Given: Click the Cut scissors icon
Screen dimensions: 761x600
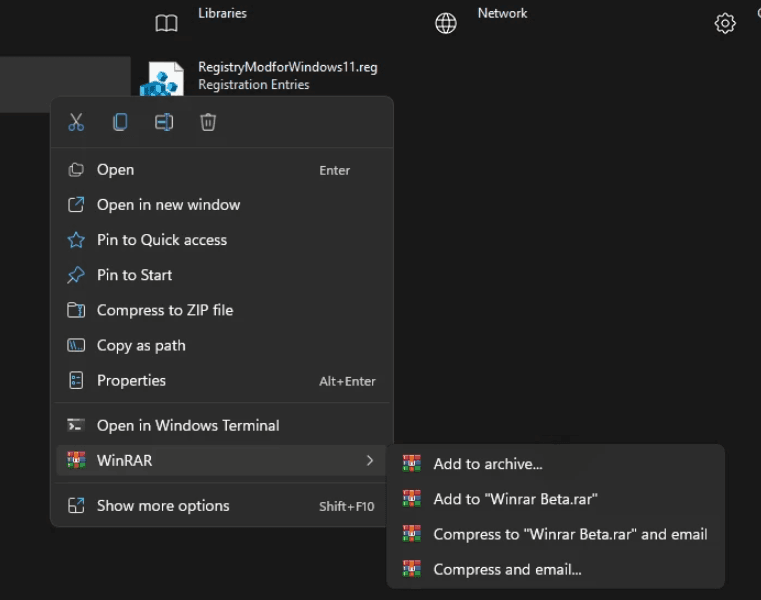Looking at the screenshot, I should [76, 122].
